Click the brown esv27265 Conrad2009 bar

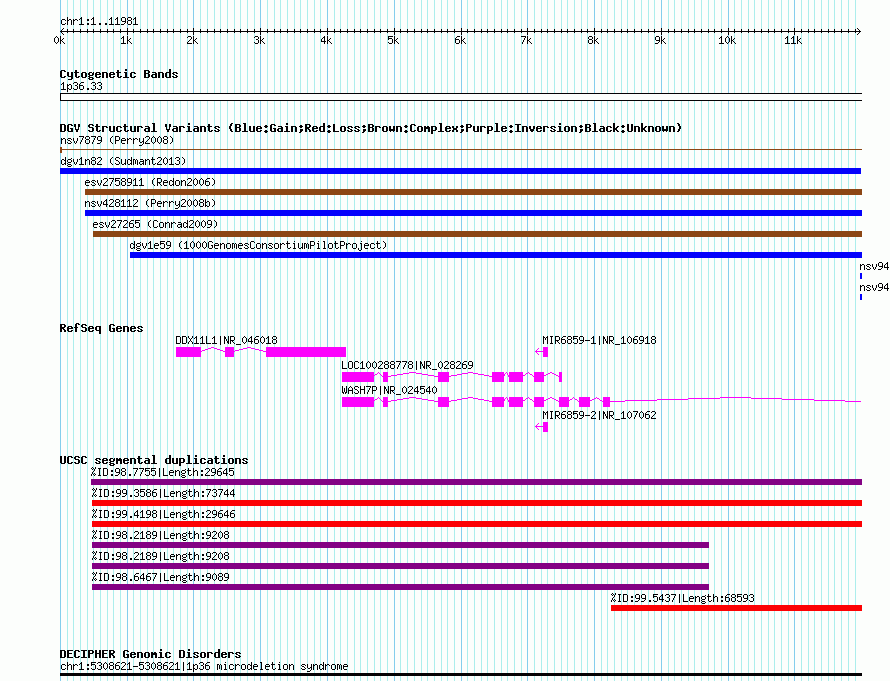pyautogui.click(x=477, y=234)
